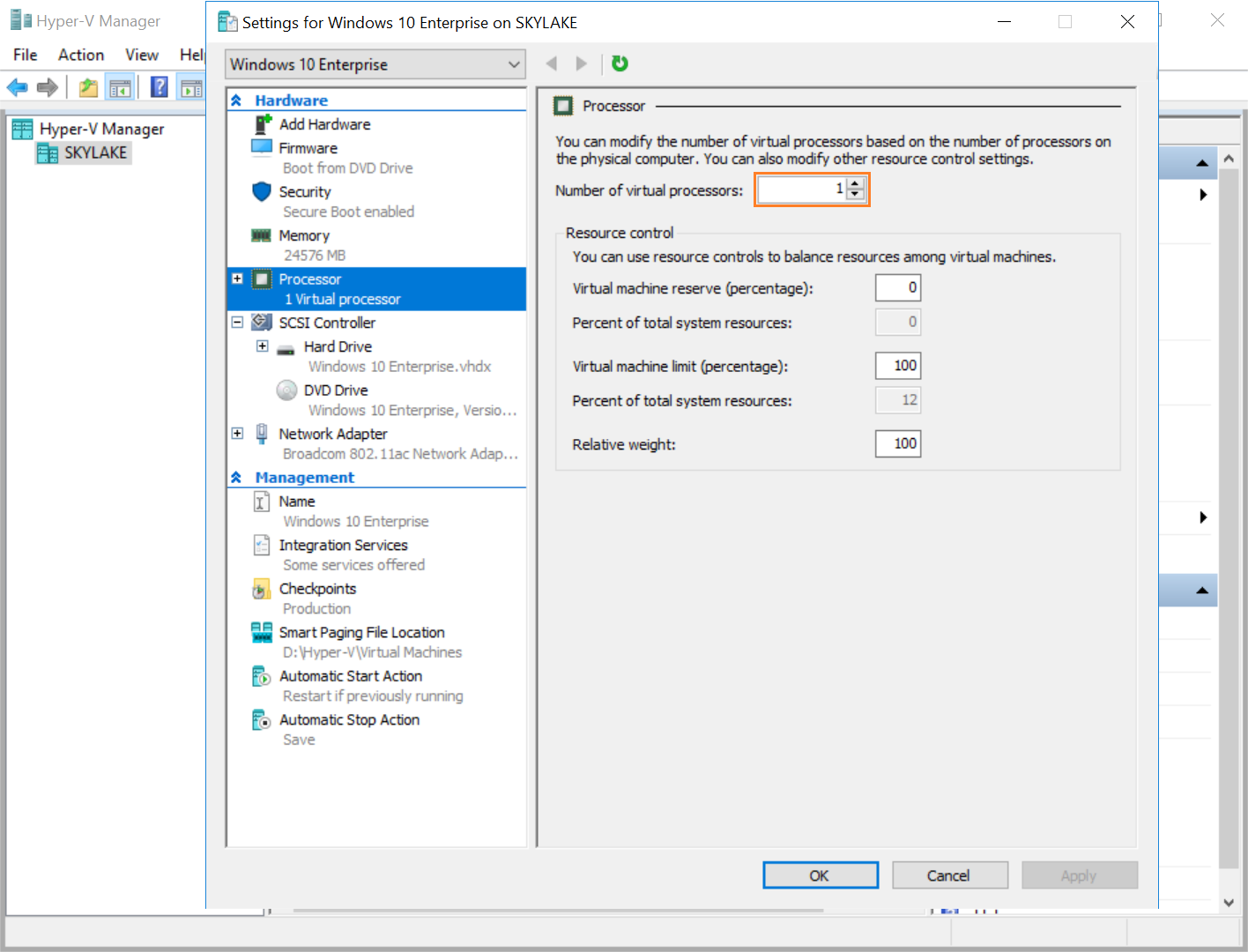Click the Automatic Stop Action icon
The width and height of the screenshot is (1248, 952).
262,720
